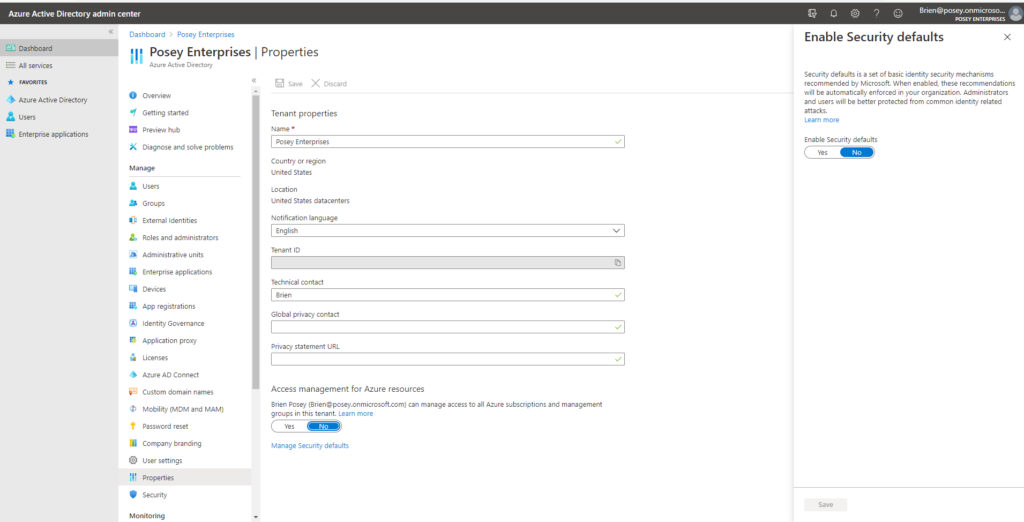
Task: Set Enable Security defaults to No
Action: tap(857, 152)
